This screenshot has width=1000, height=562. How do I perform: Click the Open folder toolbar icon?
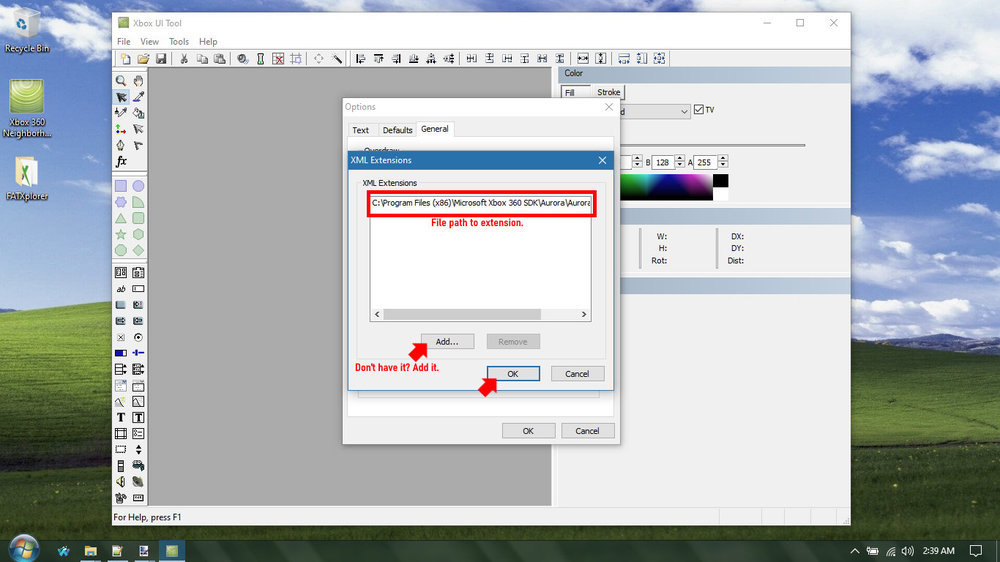click(143, 59)
